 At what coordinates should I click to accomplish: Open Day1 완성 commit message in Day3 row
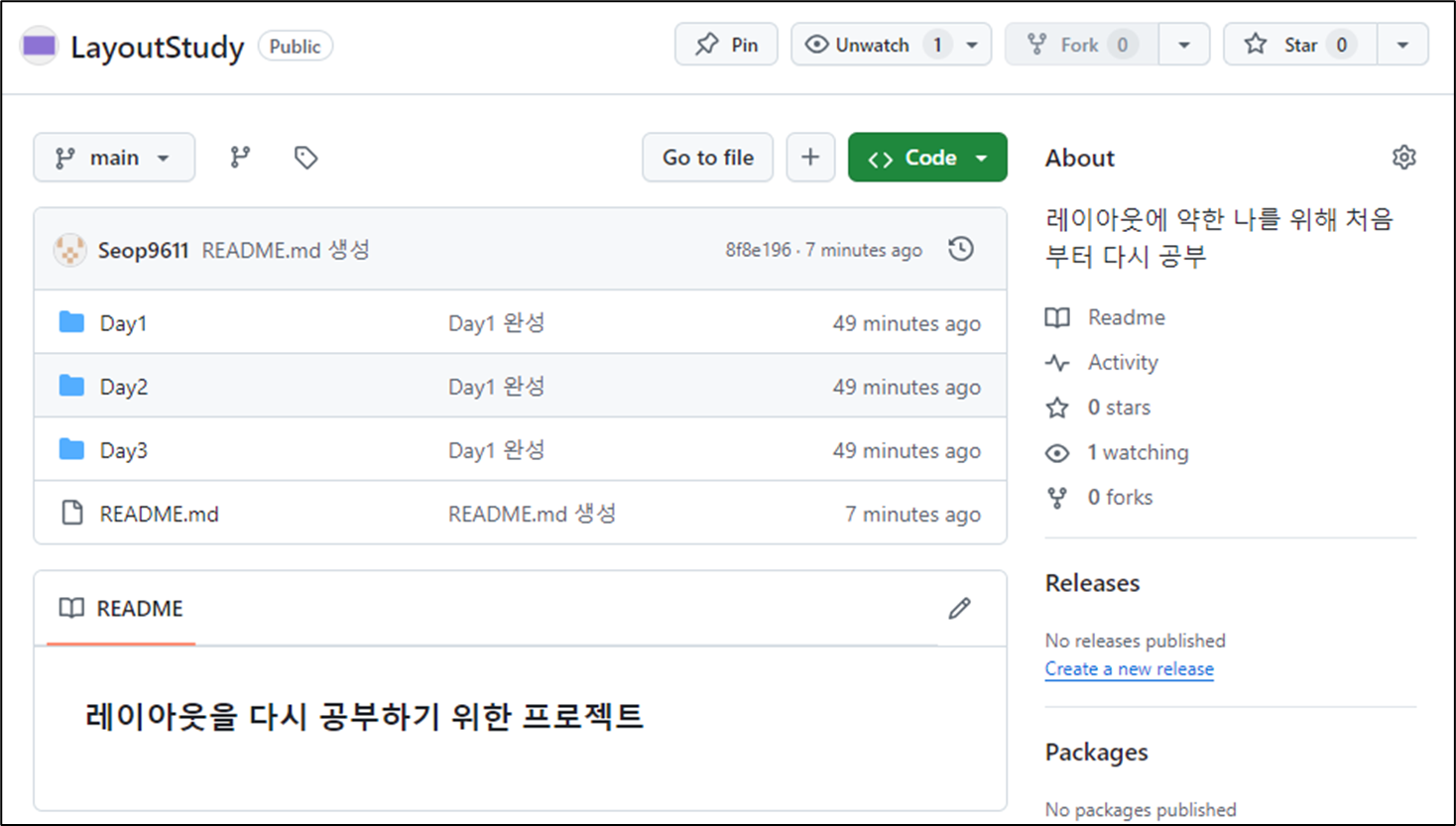coord(496,450)
